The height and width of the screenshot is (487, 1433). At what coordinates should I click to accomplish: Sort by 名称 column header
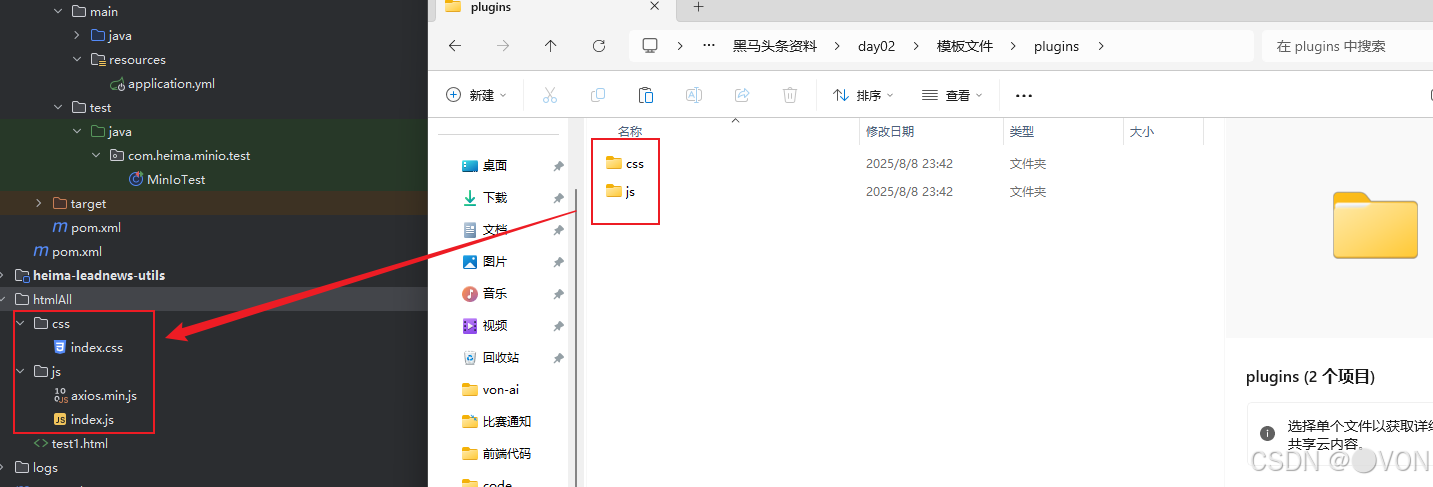click(629, 131)
